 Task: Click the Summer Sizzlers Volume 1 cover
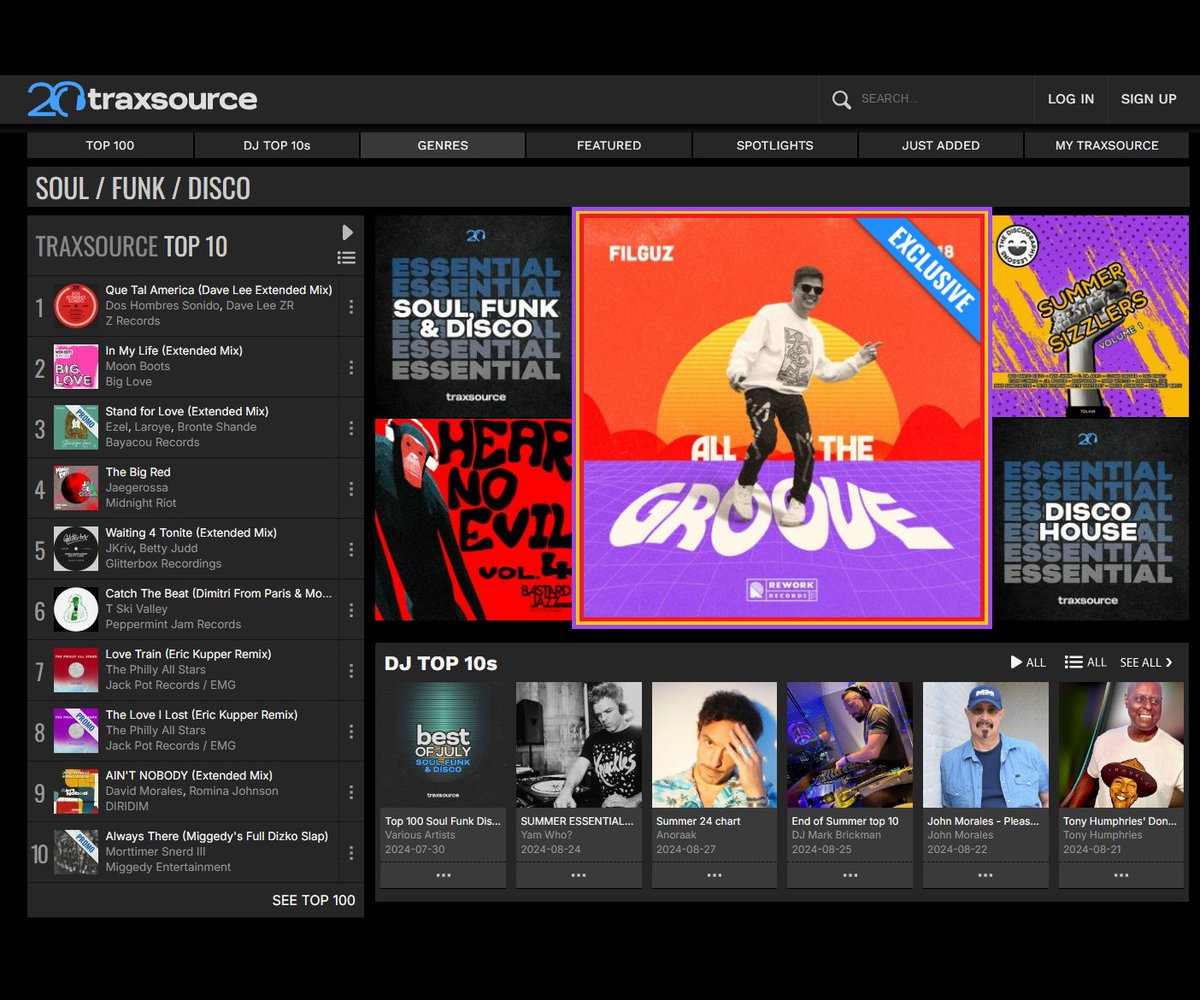(x=1089, y=314)
